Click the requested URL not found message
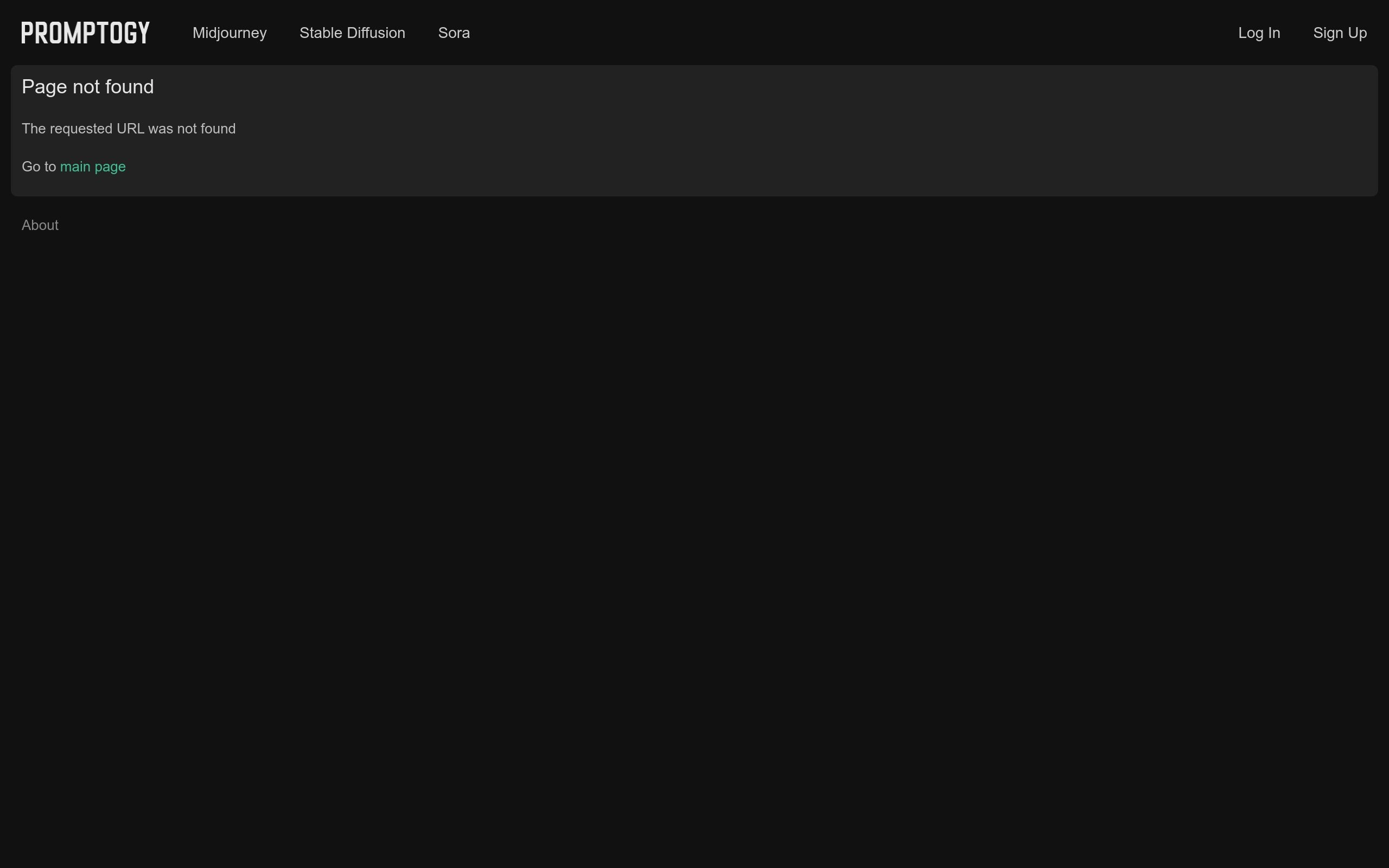 coord(129,129)
